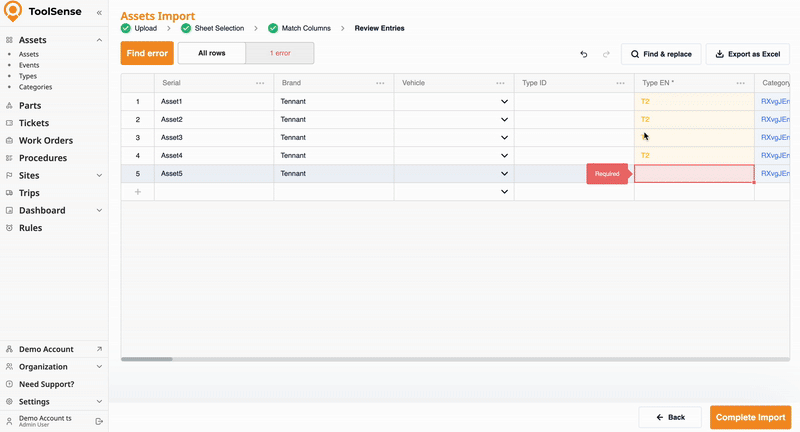Screen dimensions: 800x432
Task: Click the Settings gear icon
Action: (x=9, y=401)
